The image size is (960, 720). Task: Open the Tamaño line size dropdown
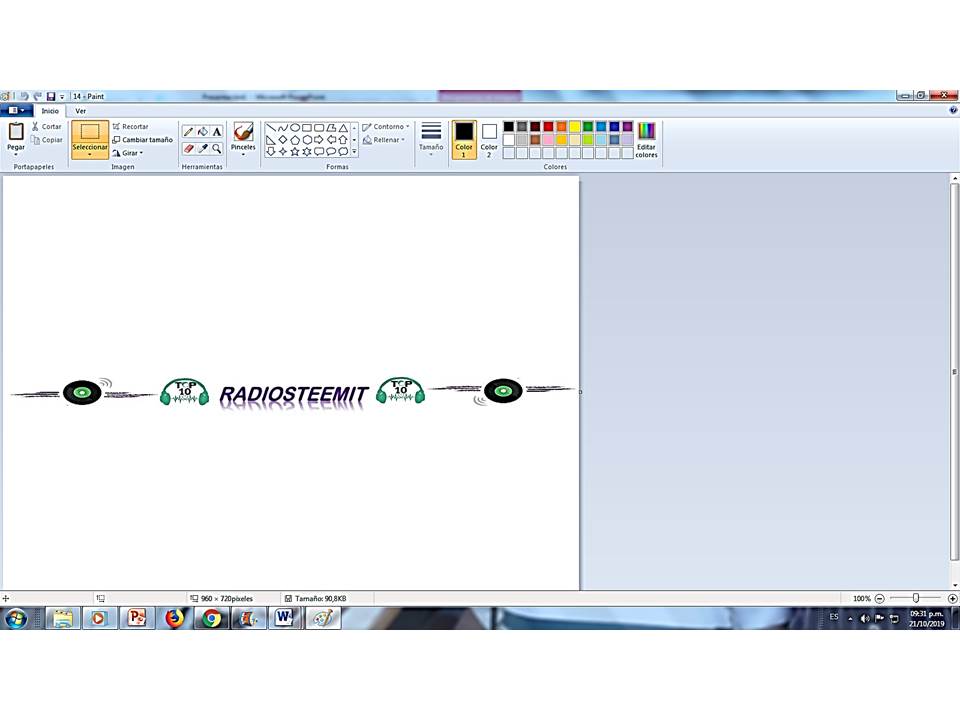(x=431, y=139)
